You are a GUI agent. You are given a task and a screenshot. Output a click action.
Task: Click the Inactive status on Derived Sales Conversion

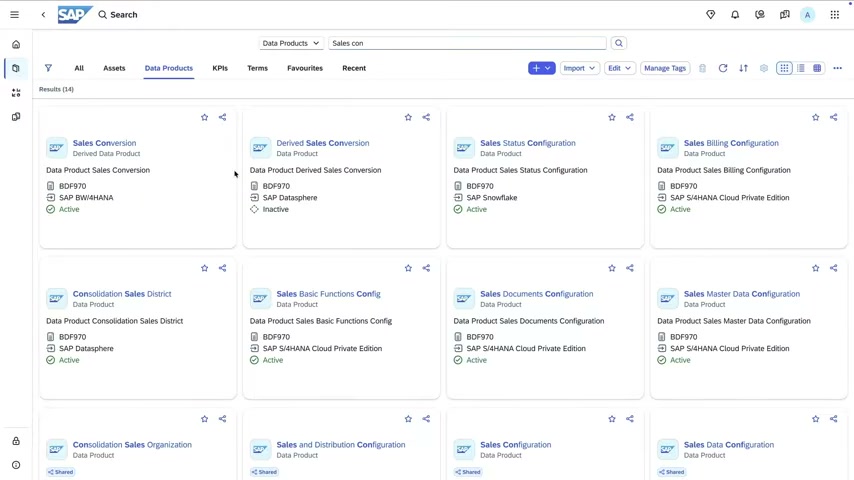(276, 209)
